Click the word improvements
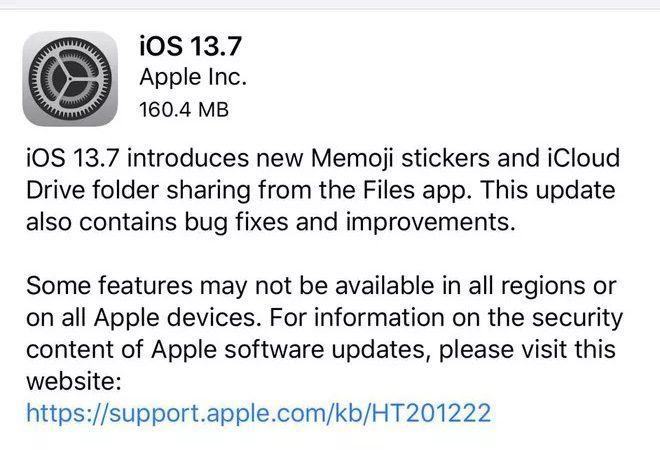This screenshot has height=450, width=660. pyautogui.click(x=431, y=222)
